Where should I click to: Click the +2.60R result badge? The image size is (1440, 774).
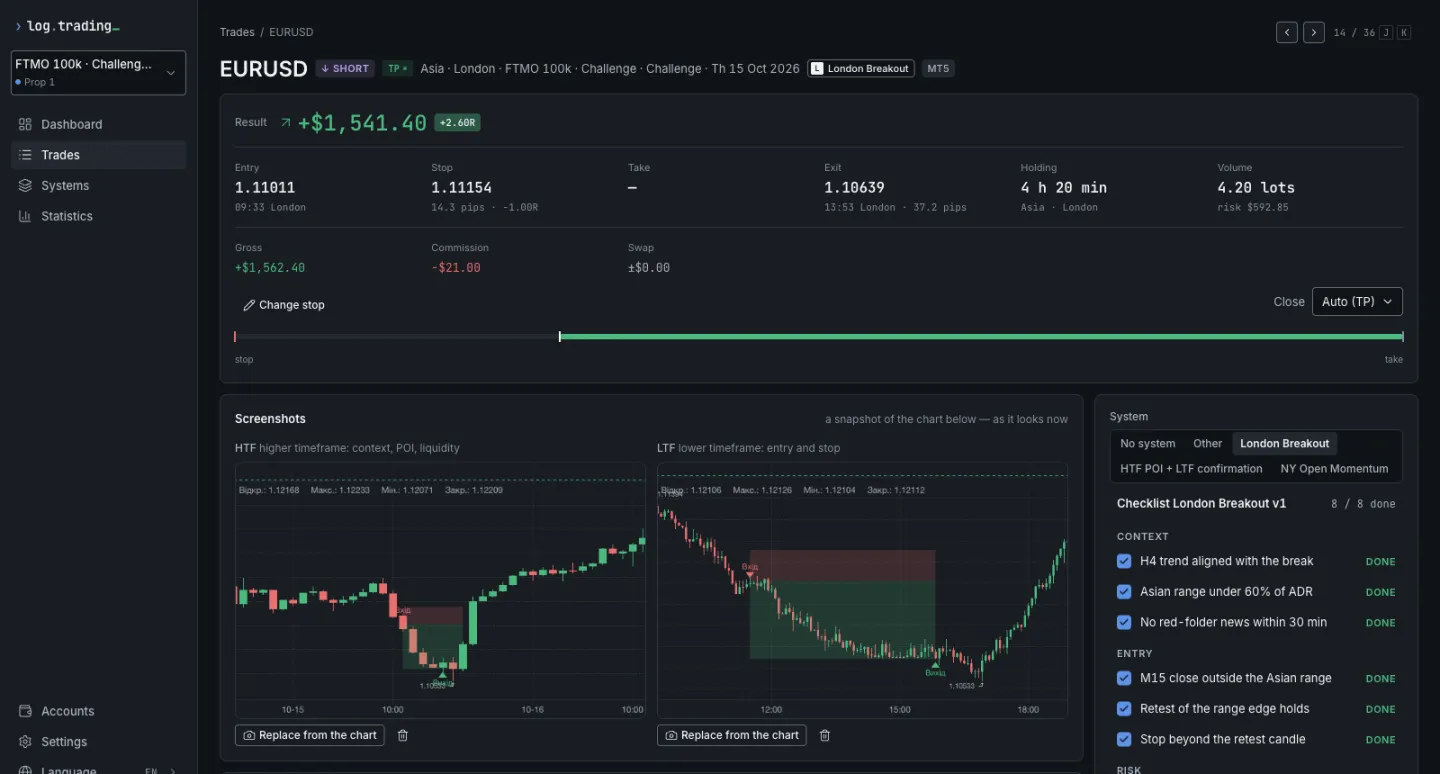[458, 123]
